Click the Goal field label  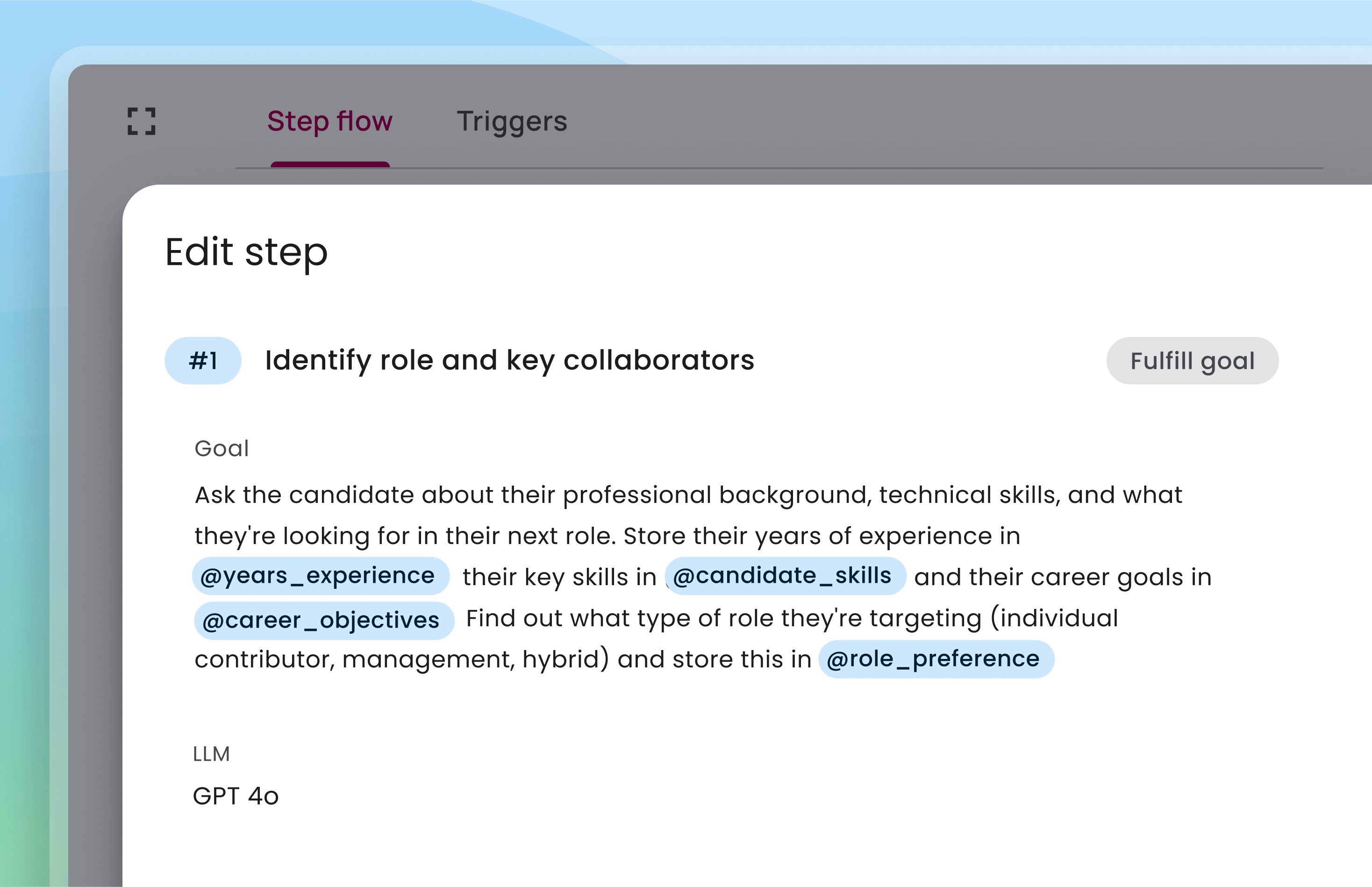click(x=222, y=449)
